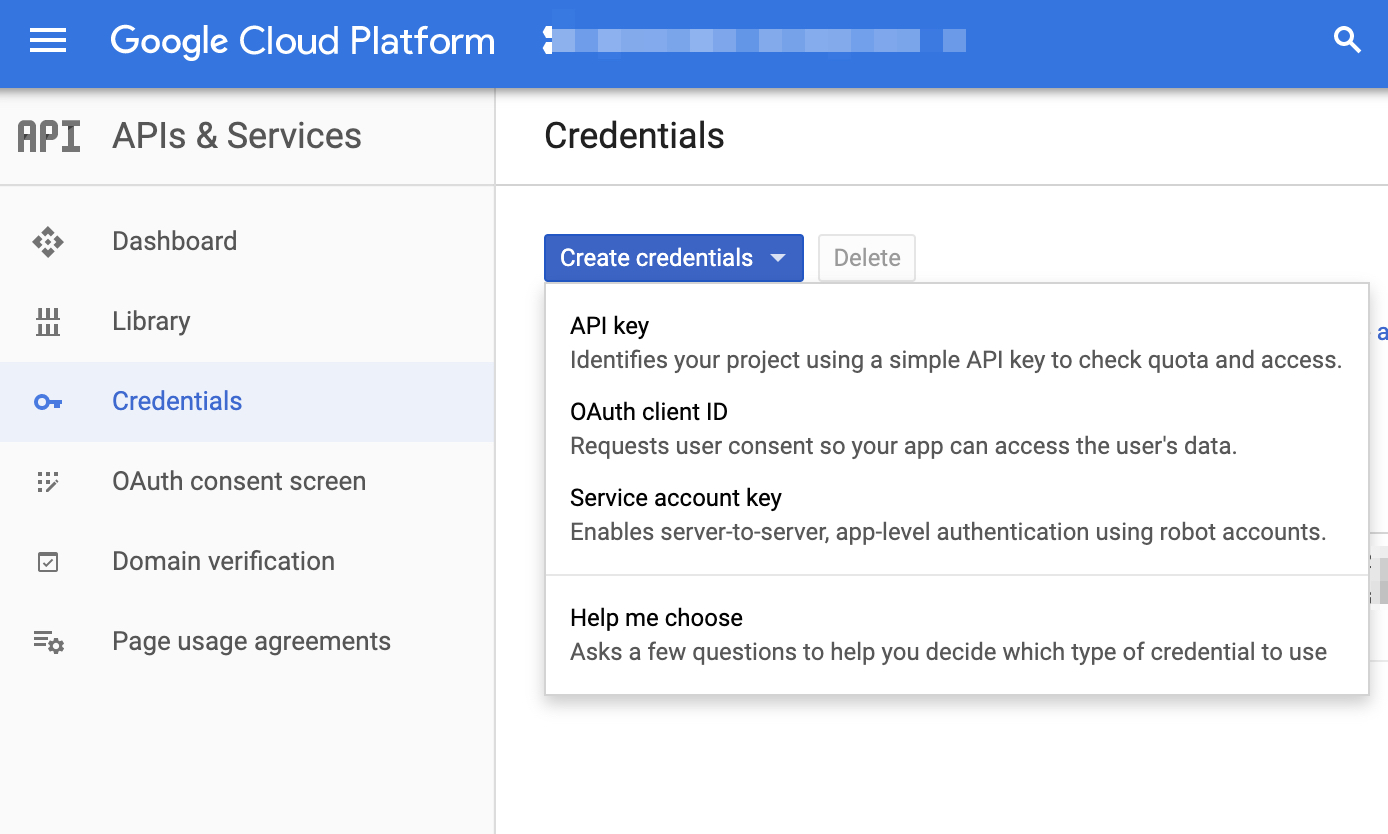Click the Domain verification checkbox icon
Screen dimensions: 1388x834
pyautogui.click(x=48, y=562)
